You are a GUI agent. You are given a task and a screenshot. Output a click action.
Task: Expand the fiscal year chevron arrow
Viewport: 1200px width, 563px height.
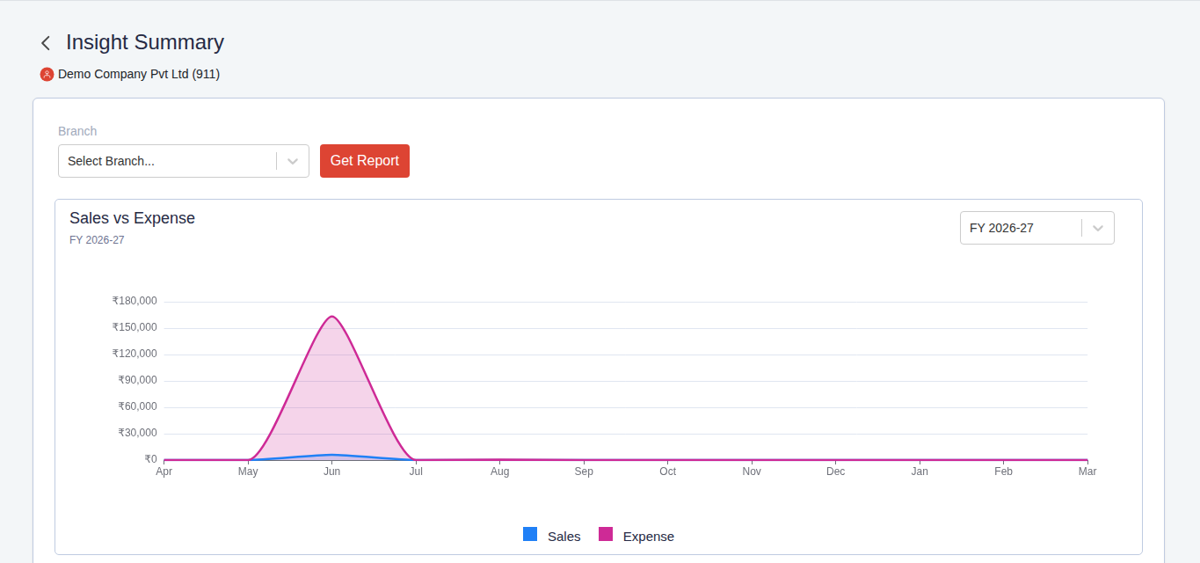(x=1098, y=228)
